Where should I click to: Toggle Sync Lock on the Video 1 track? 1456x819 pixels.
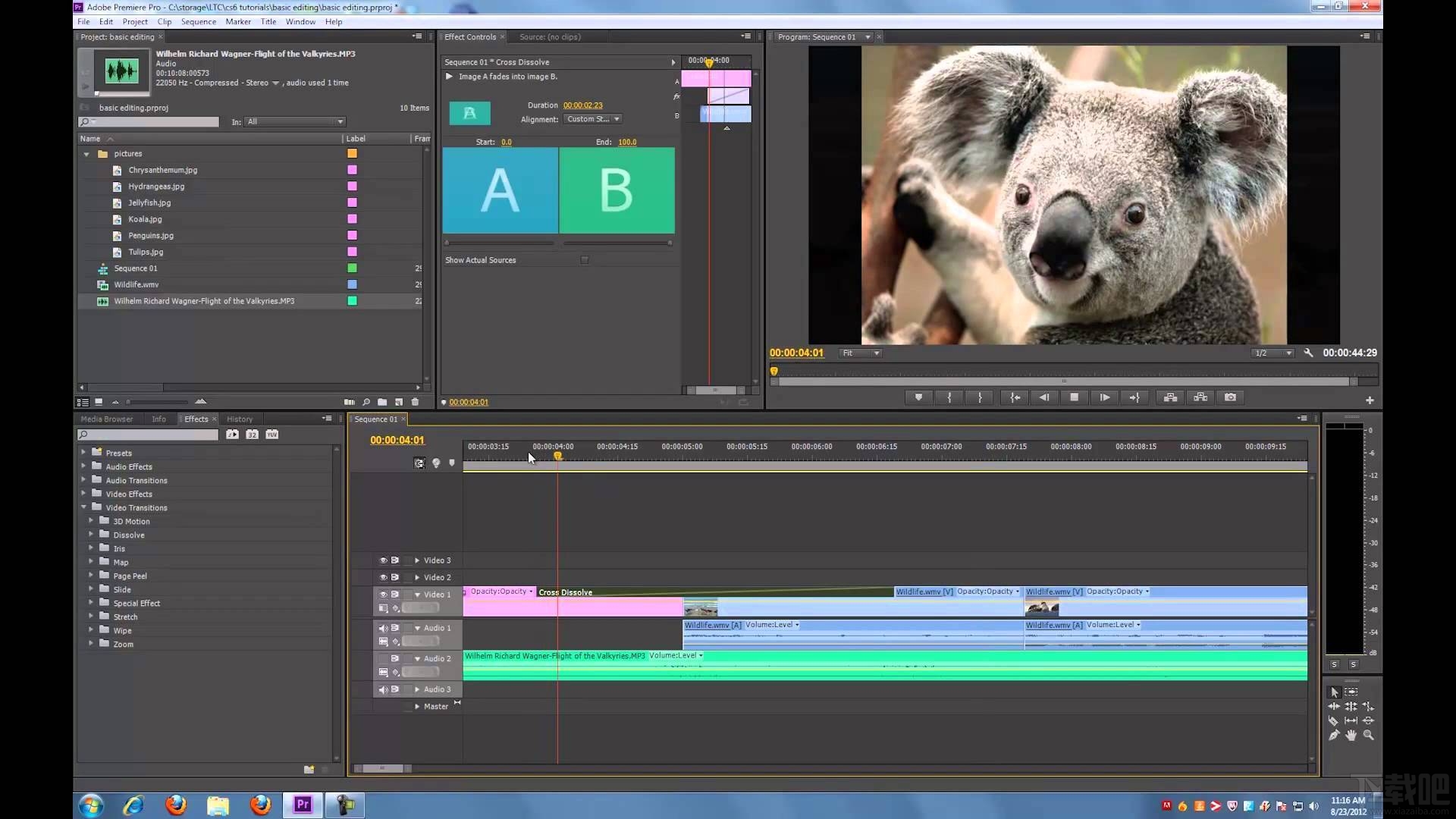tap(395, 595)
